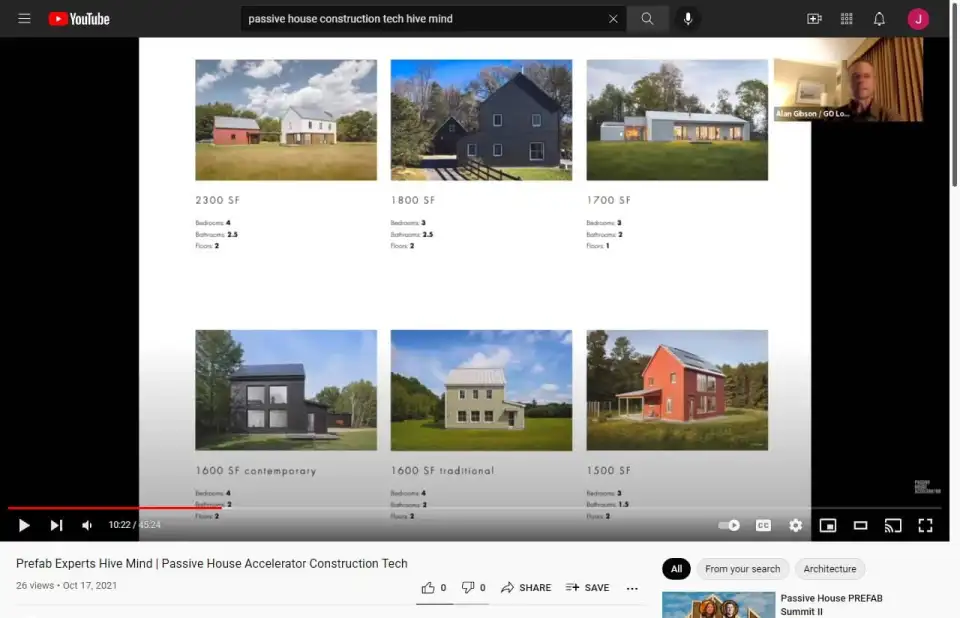The image size is (960, 618).
Task: Select the Architecture filter chip
Action: tap(829, 569)
